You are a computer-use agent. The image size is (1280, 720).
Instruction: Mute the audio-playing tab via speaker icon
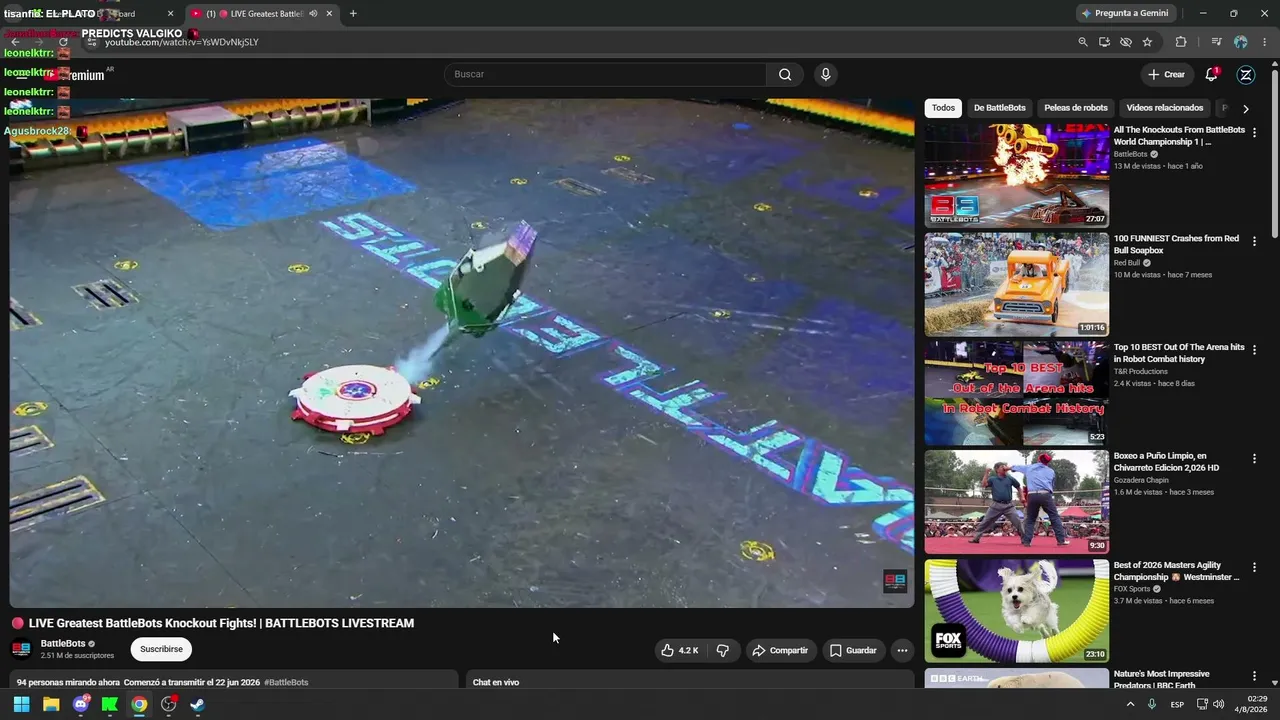pos(313,14)
